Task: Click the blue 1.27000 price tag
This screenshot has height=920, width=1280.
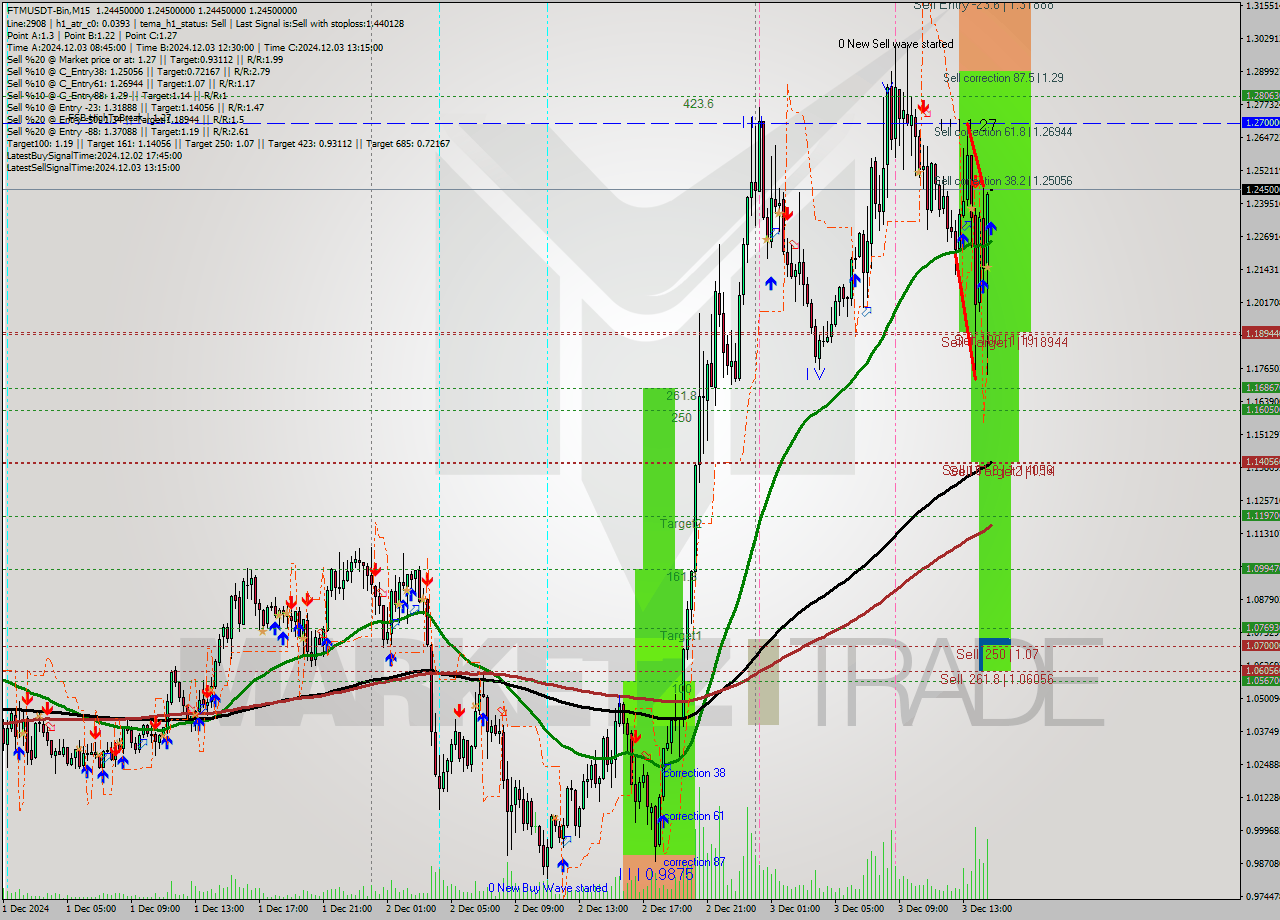Action: tap(1260, 122)
